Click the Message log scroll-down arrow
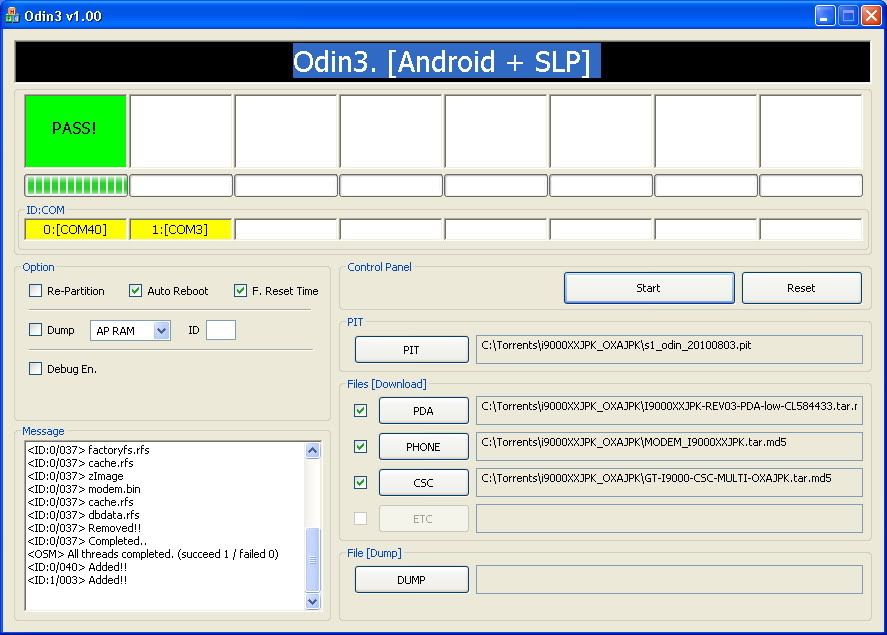 coord(312,601)
